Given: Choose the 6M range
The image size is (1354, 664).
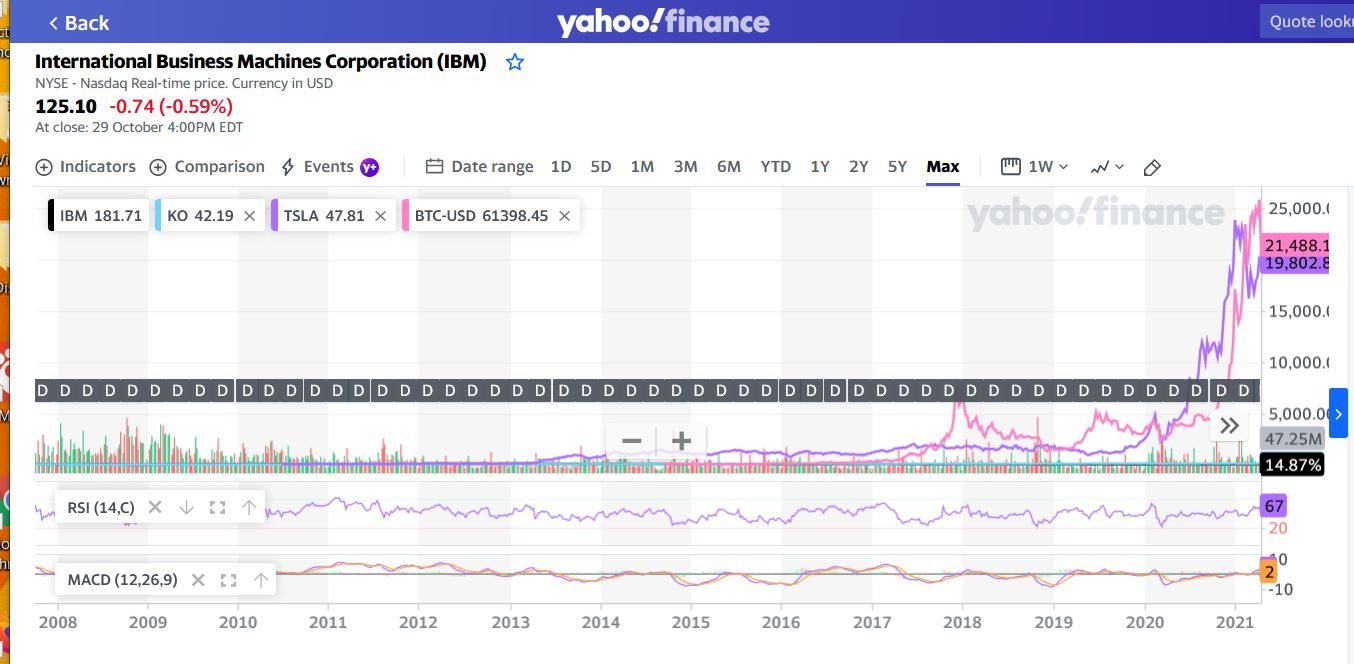Looking at the screenshot, I should point(729,167).
